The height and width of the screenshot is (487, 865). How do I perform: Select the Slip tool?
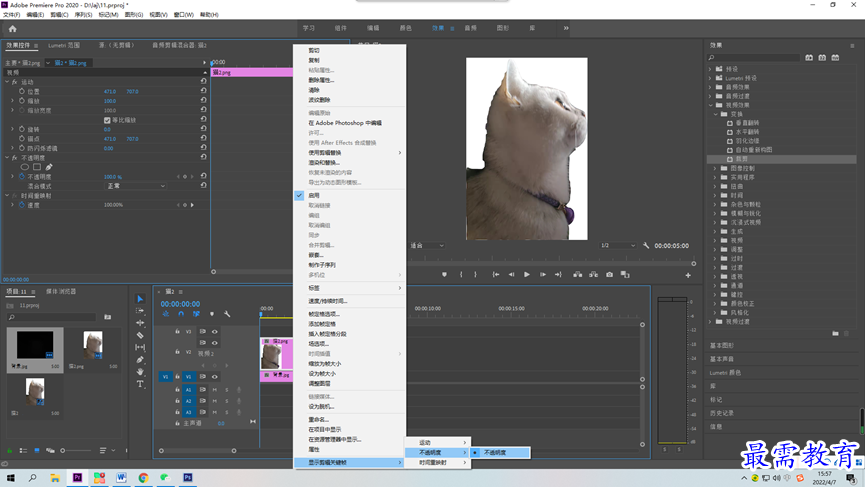pos(140,347)
